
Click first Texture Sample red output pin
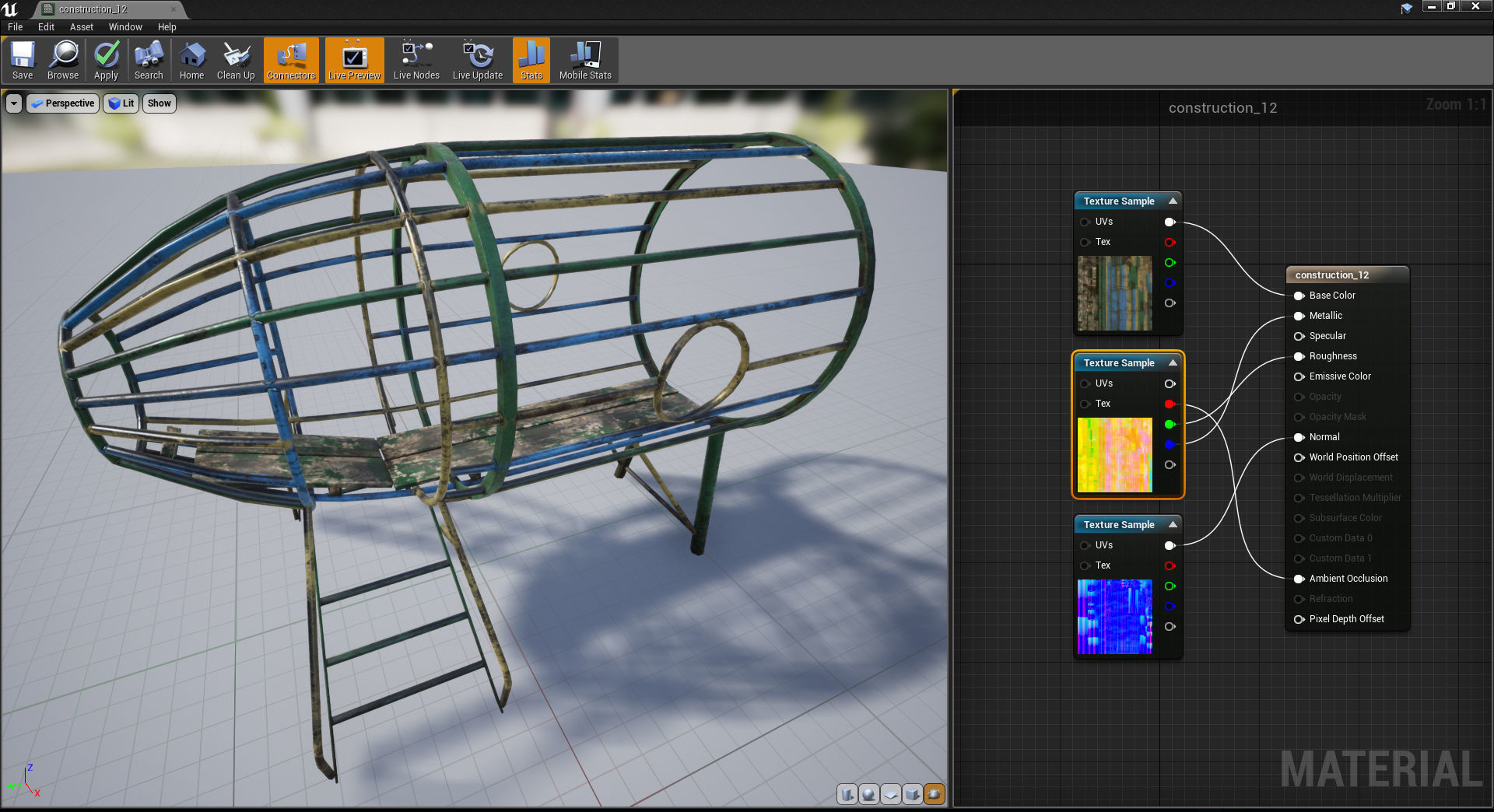1170,242
